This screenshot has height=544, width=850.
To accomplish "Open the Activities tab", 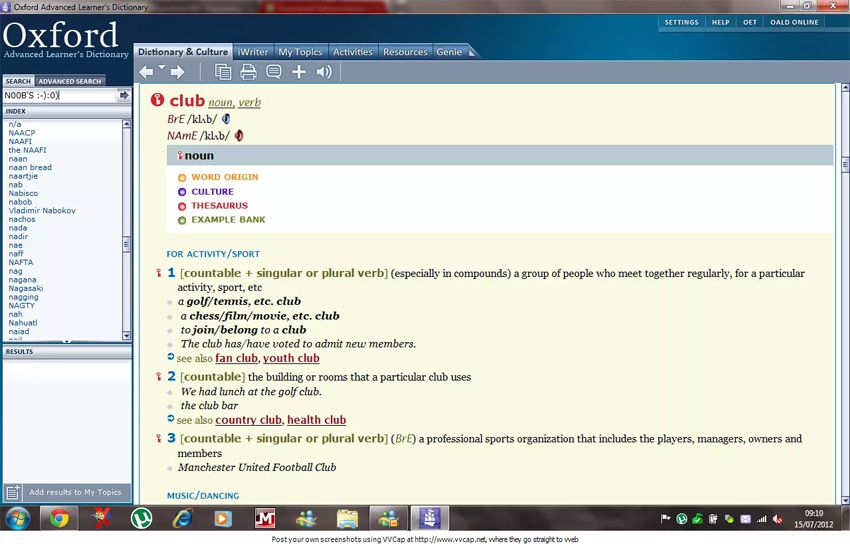I will (x=352, y=52).
